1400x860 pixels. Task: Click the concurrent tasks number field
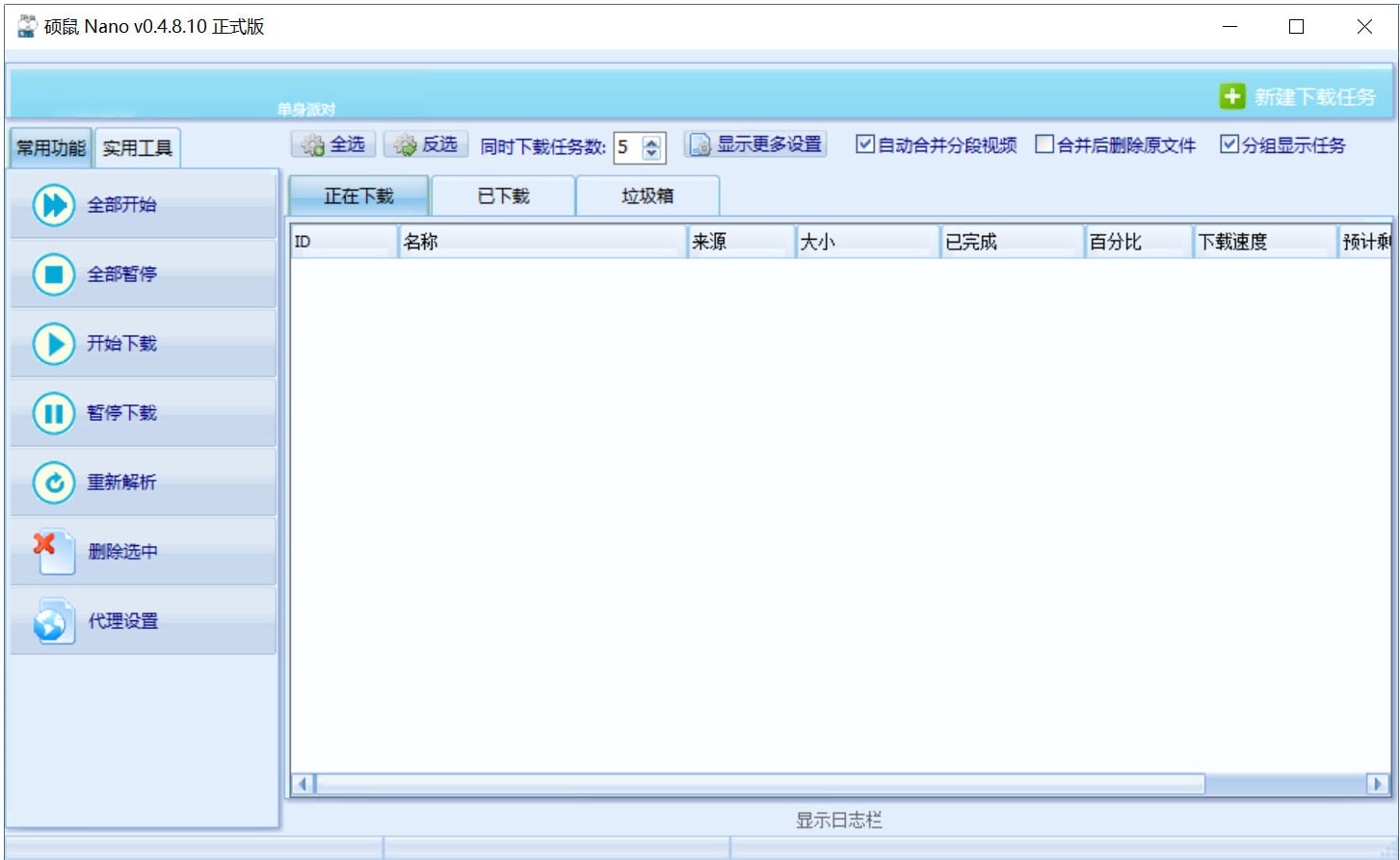(x=627, y=147)
